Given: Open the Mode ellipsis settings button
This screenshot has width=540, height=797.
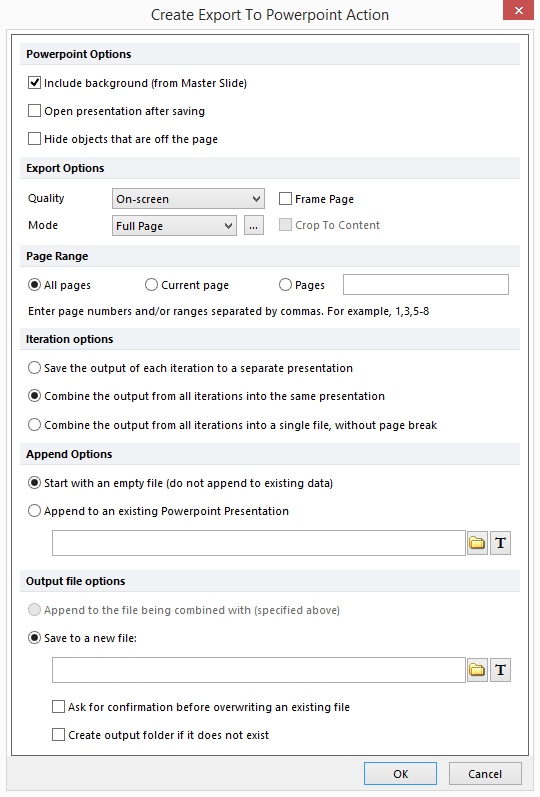Looking at the screenshot, I should pyautogui.click(x=254, y=226).
